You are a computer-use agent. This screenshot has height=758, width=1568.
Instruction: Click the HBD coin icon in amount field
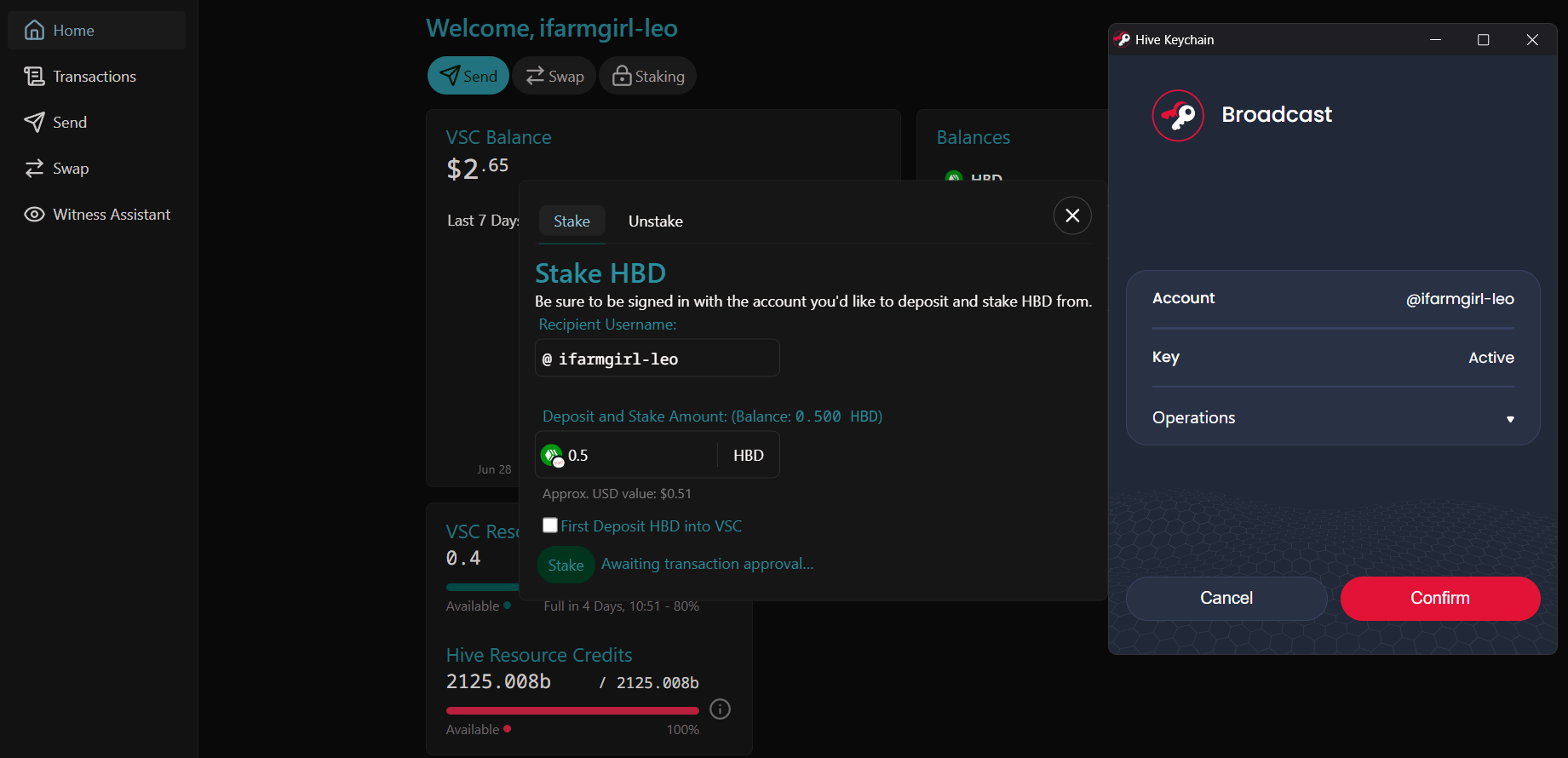552,456
